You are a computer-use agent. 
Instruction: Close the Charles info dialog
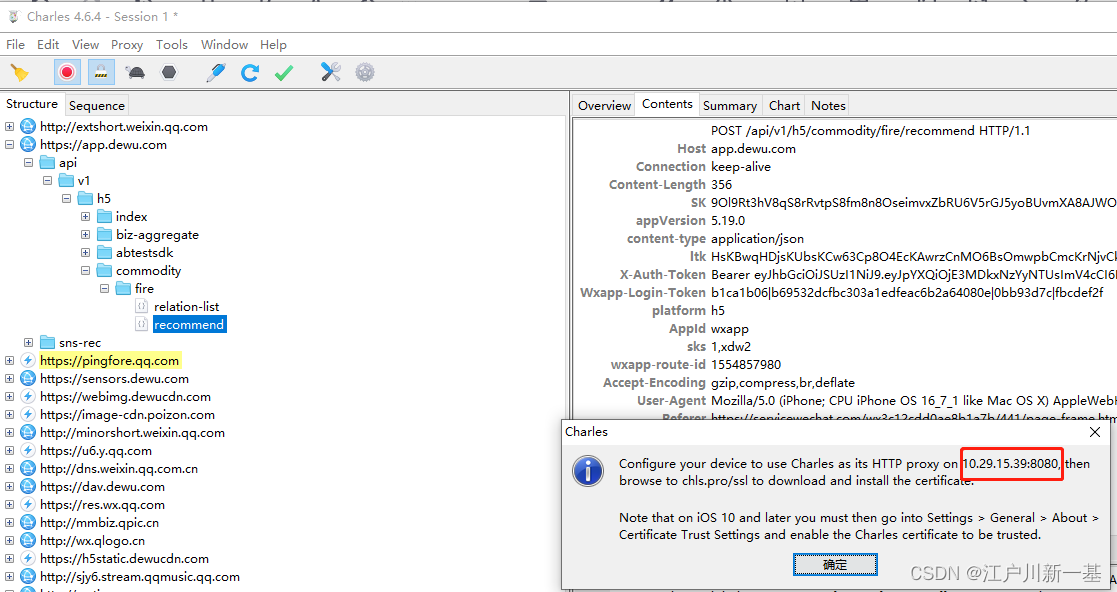coord(1095,432)
